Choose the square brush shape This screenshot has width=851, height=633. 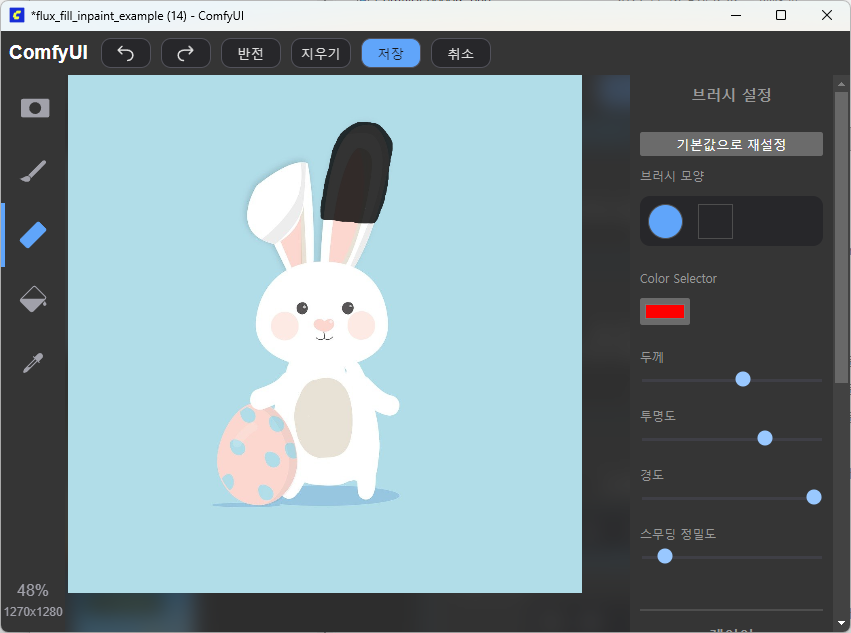715,221
